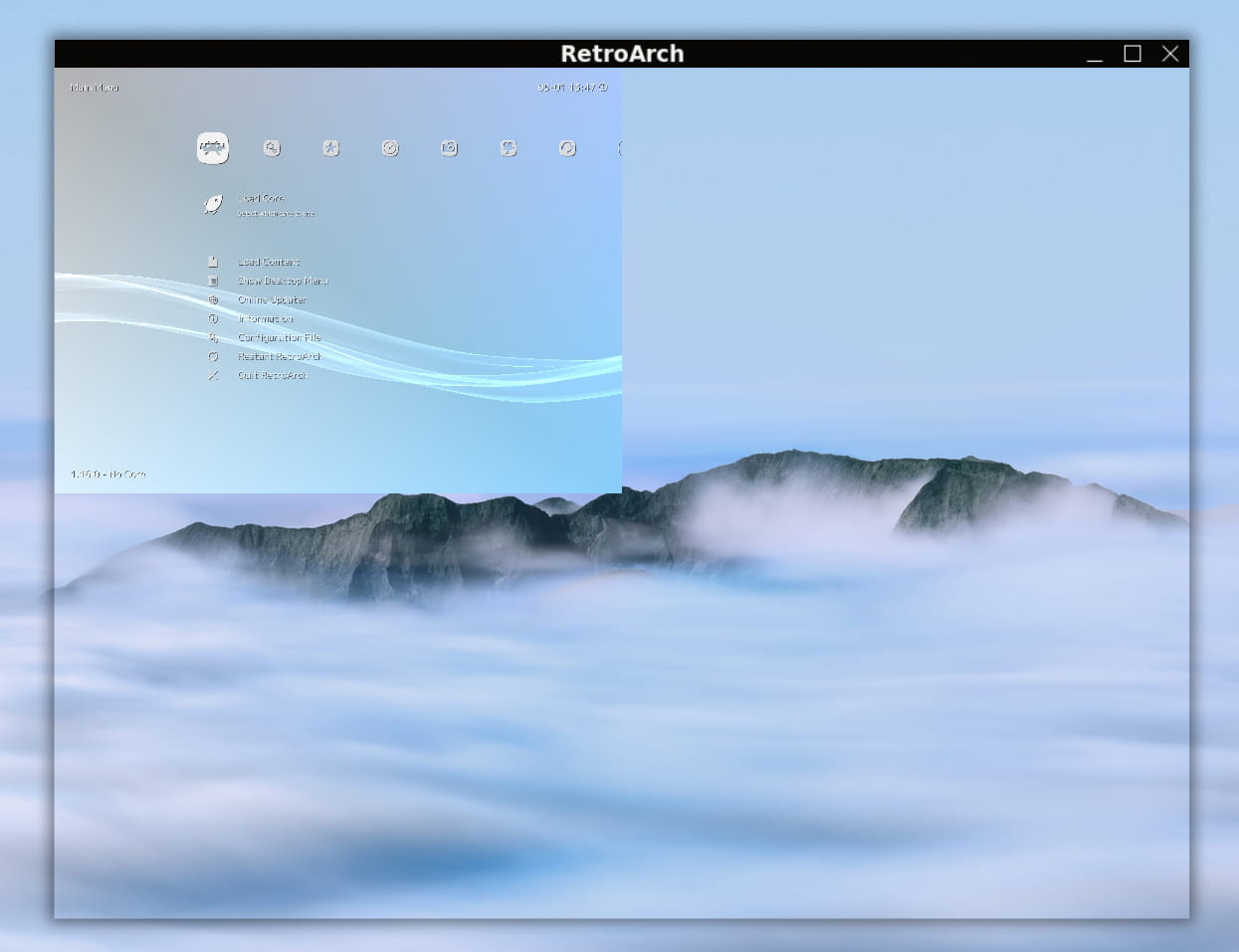Close the RetroArch window
1239x952 pixels.
1170,54
